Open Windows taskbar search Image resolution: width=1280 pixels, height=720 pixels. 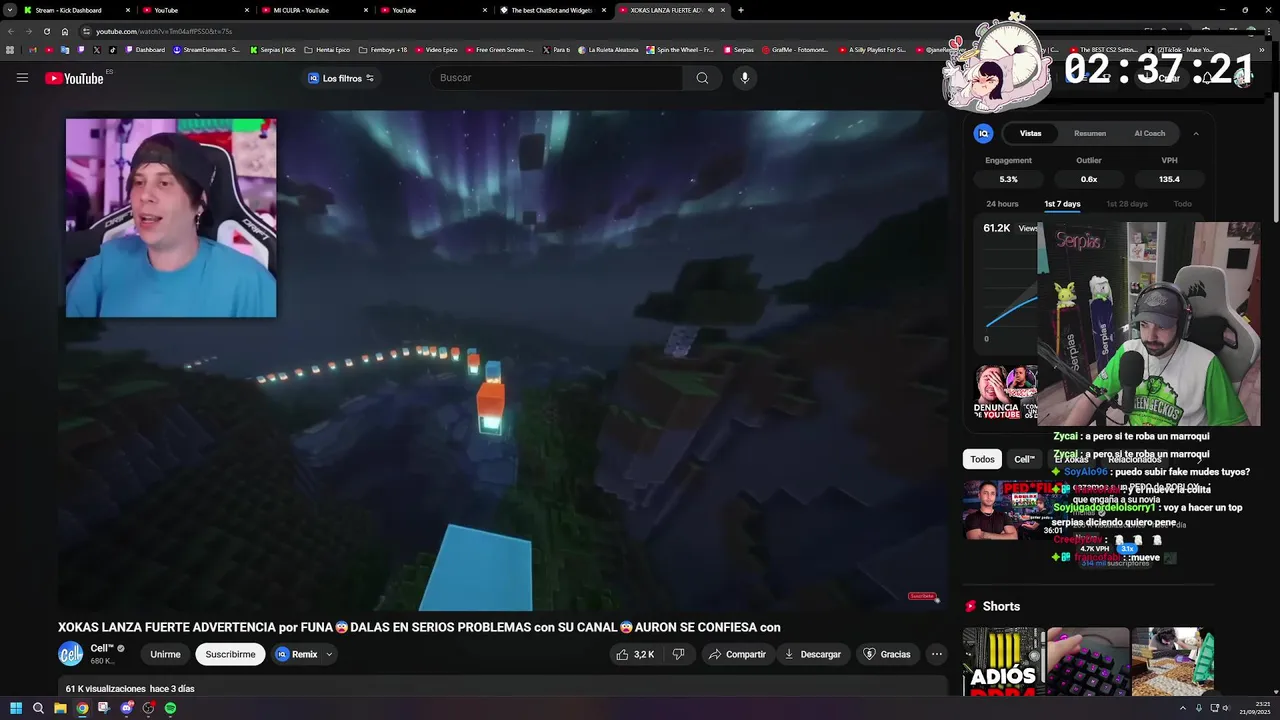(x=38, y=708)
